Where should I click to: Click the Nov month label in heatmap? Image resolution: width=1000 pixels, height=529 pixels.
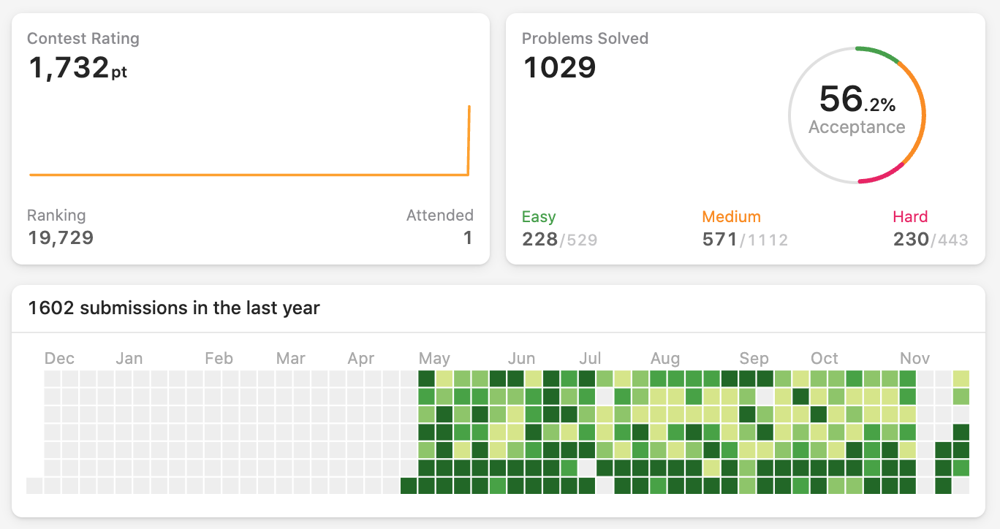tap(915, 358)
